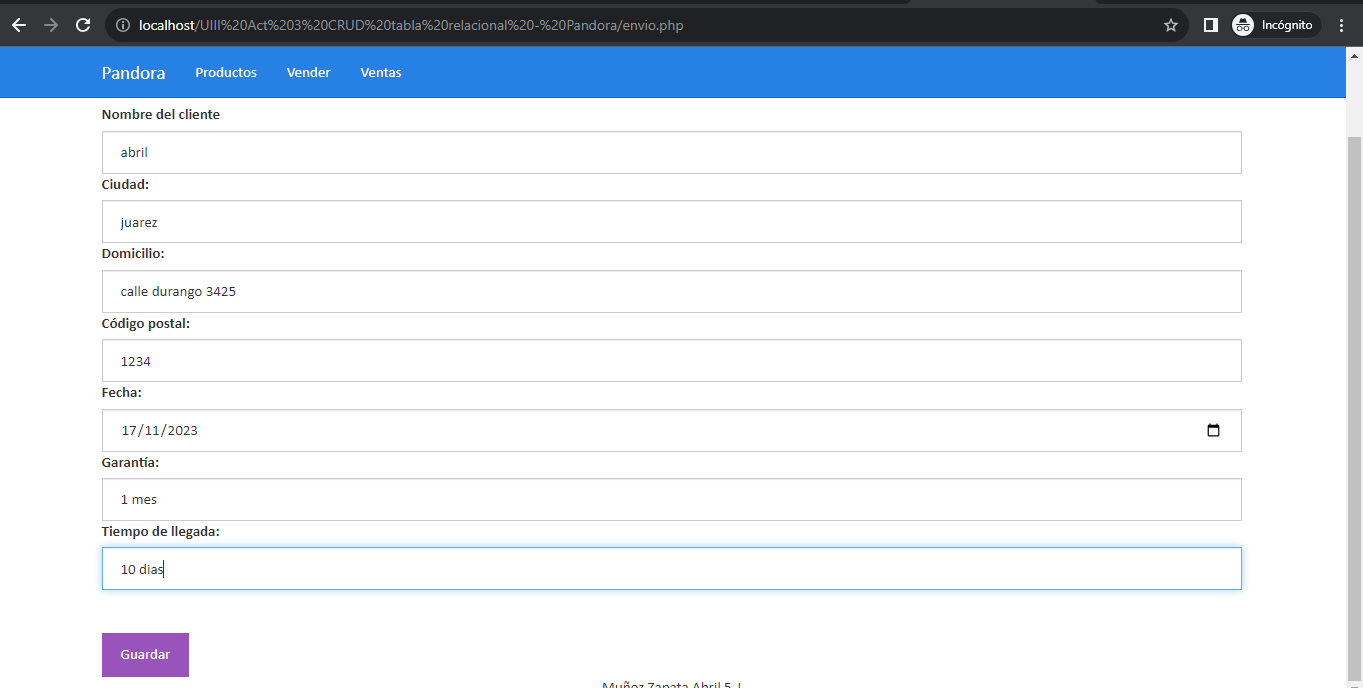Navigate to the Vender page
The height and width of the screenshot is (688, 1363).
(x=308, y=72)
